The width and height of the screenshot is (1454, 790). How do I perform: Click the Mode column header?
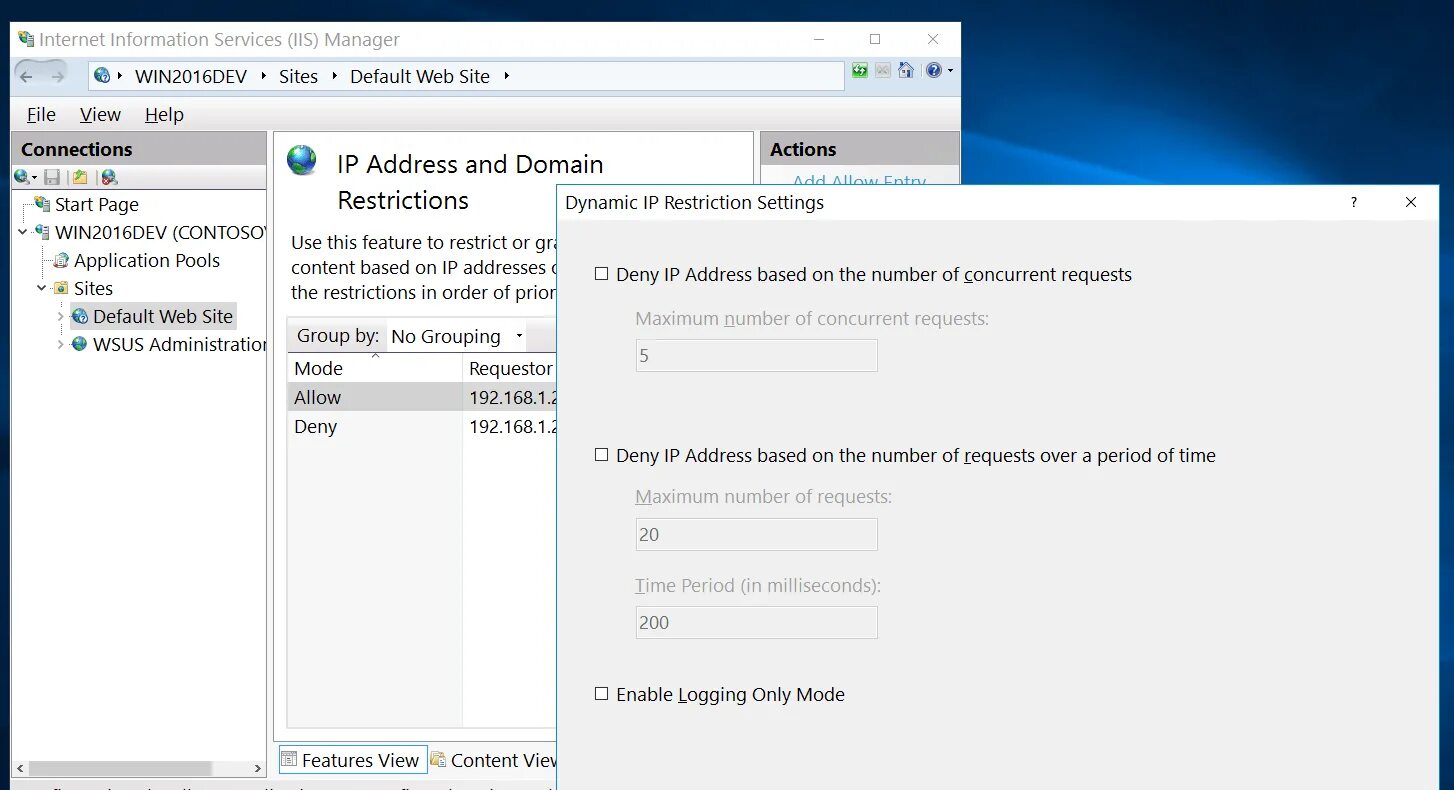(375, 367)
